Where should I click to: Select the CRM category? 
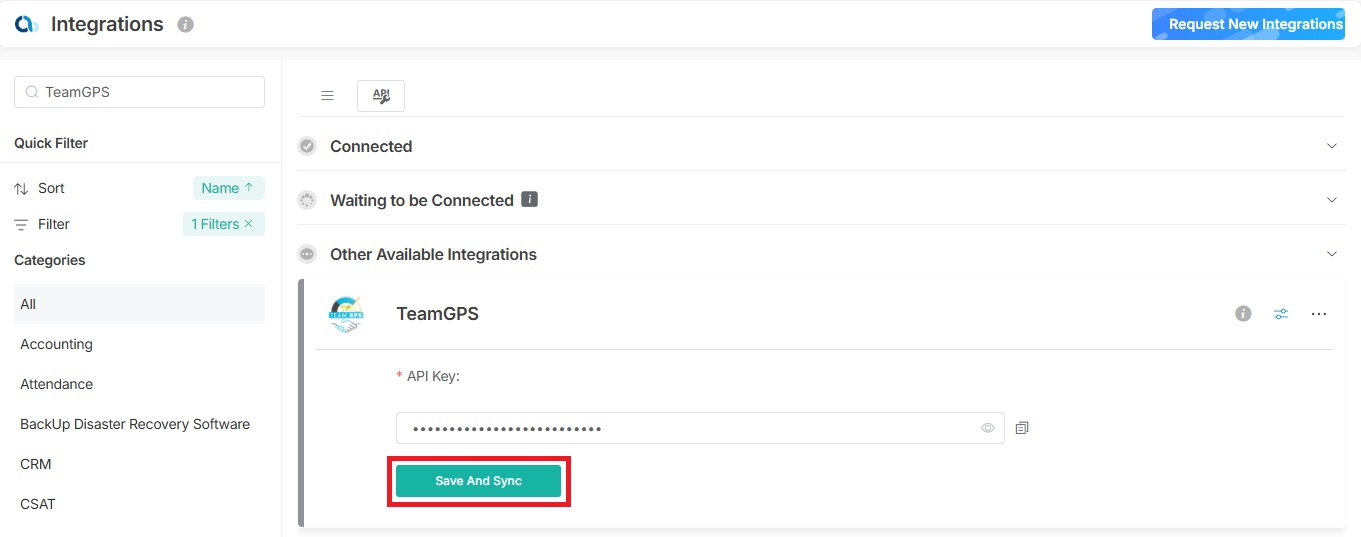(x=36, y=464)
